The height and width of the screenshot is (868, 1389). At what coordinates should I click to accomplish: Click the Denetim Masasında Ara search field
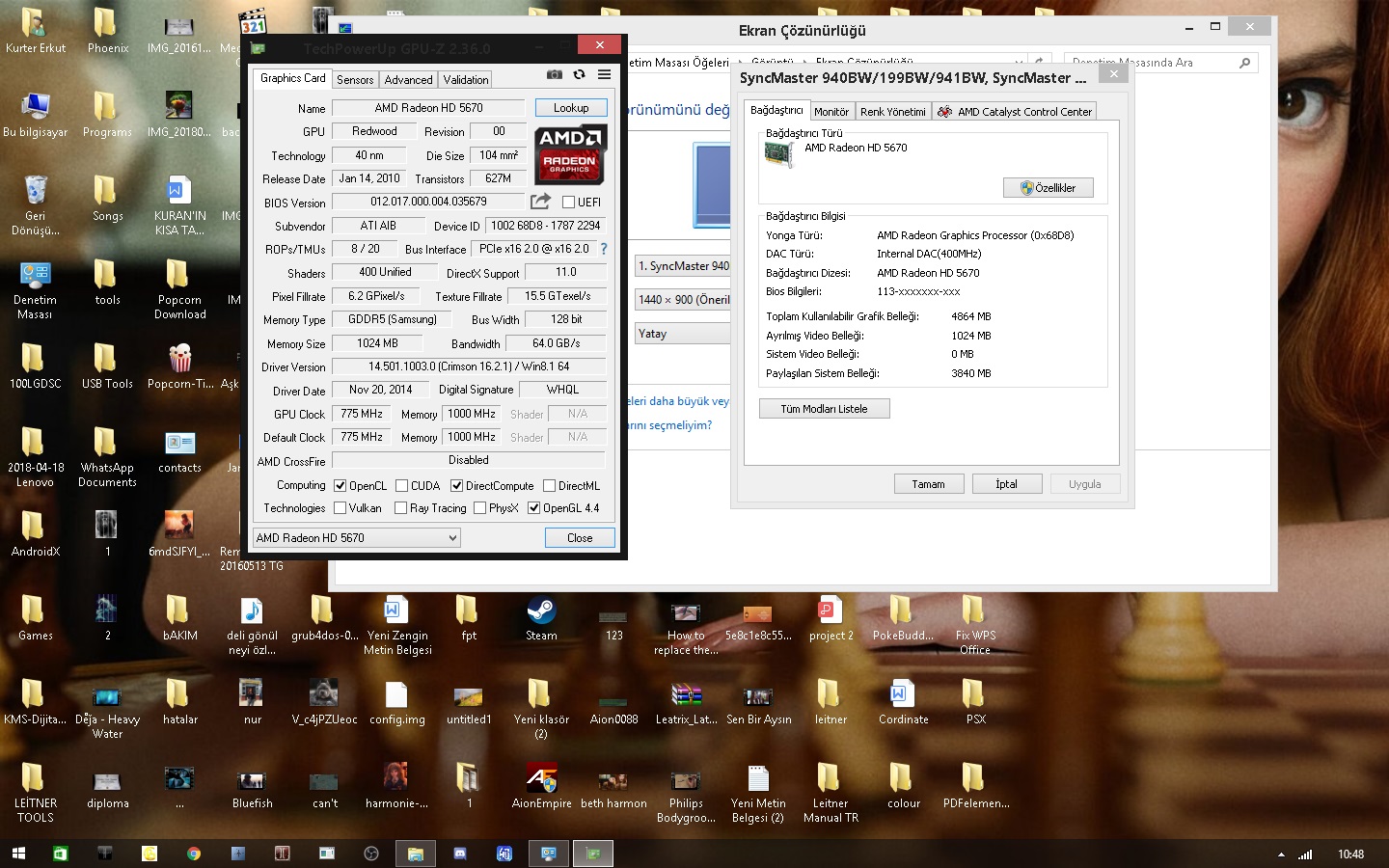click(x=1161, y=63)
